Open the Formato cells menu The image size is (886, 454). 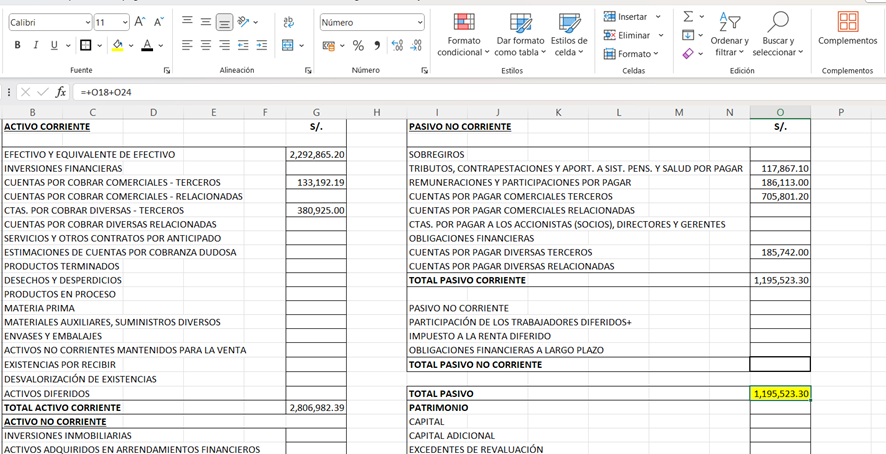(631, 54)
